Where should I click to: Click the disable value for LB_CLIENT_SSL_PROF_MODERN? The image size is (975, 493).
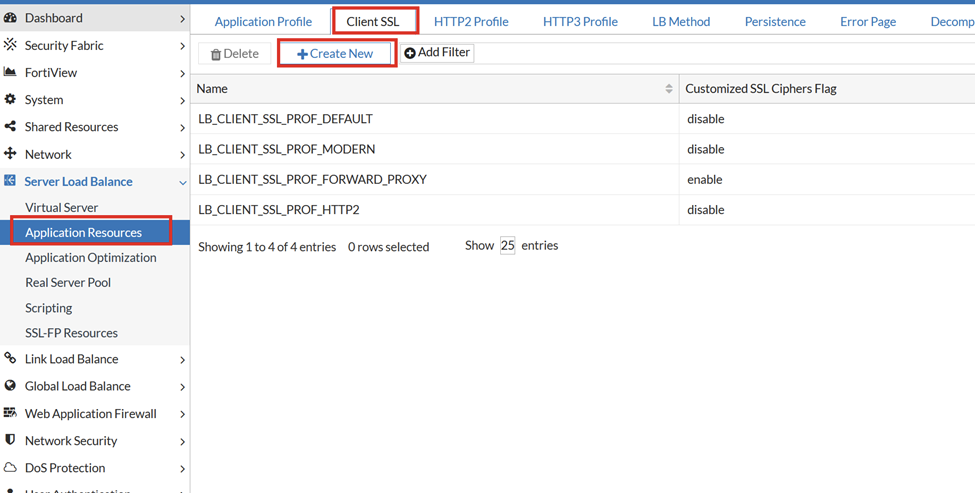pyautogui.click(x=706, y=149)
